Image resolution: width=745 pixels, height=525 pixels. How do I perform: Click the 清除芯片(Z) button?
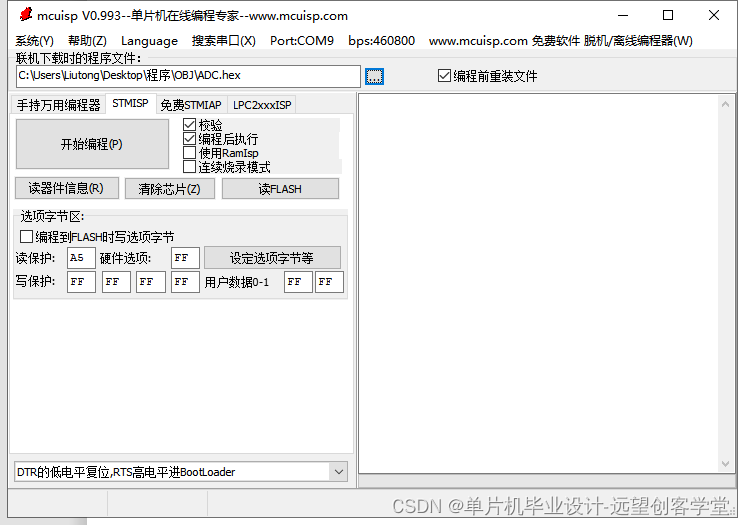pos(170,189)
